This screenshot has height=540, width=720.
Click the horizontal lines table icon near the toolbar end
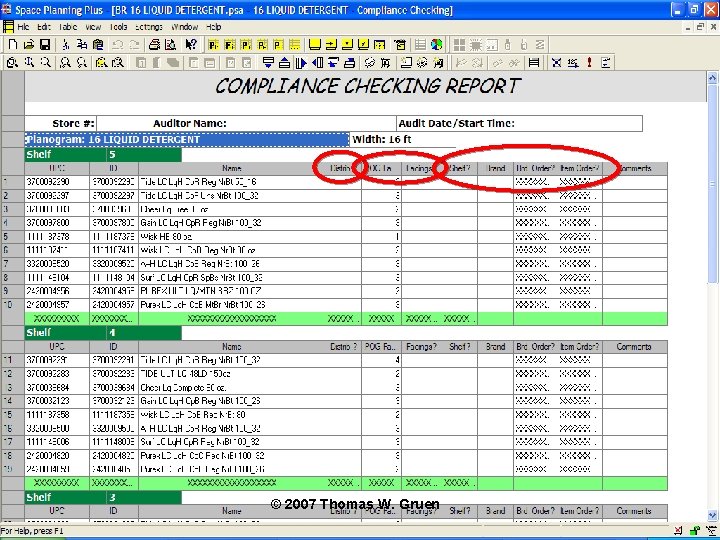534,62
